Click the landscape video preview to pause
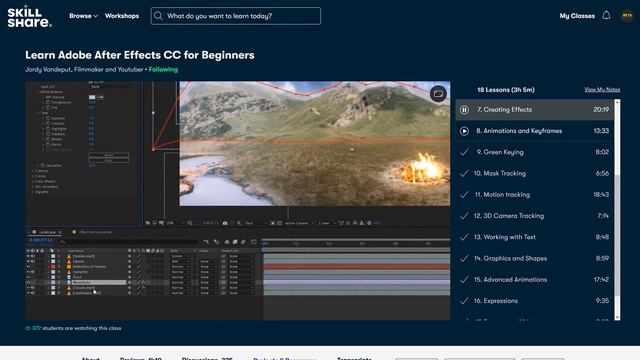Screen dimensions: 640x360 [315, 143]
